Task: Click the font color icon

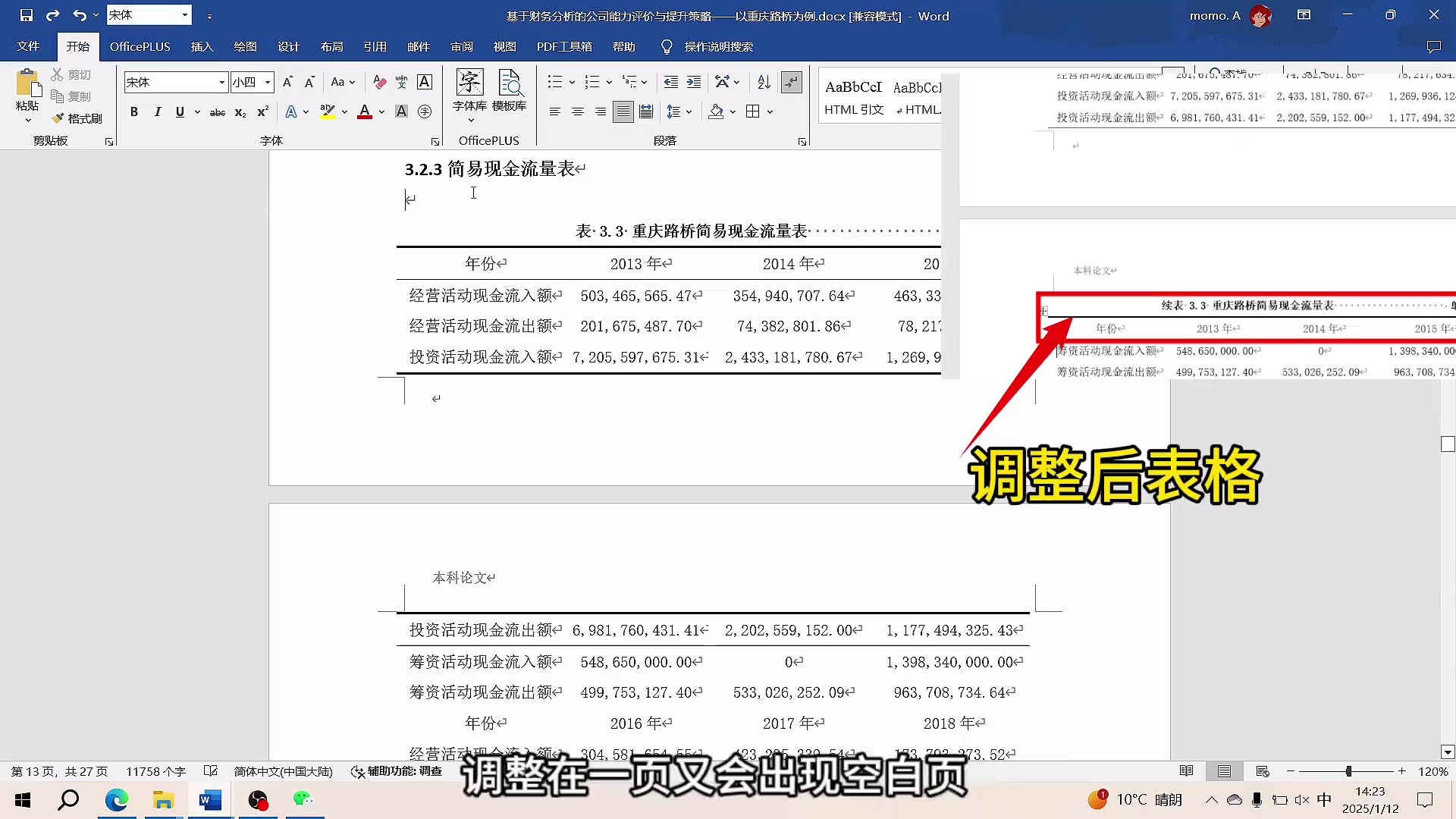Action: click(x=365, y=111)
